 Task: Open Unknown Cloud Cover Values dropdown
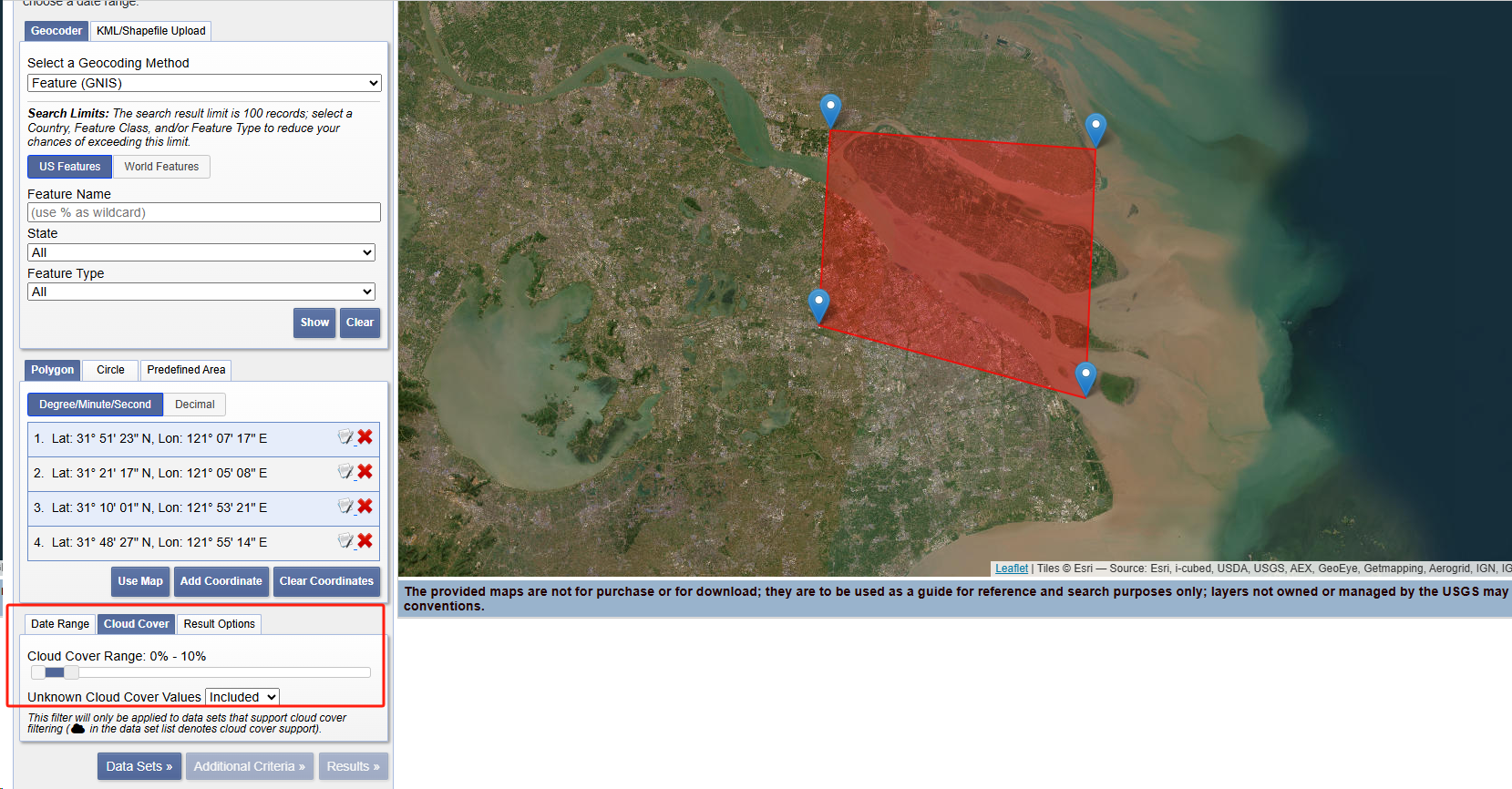point(242,697)
